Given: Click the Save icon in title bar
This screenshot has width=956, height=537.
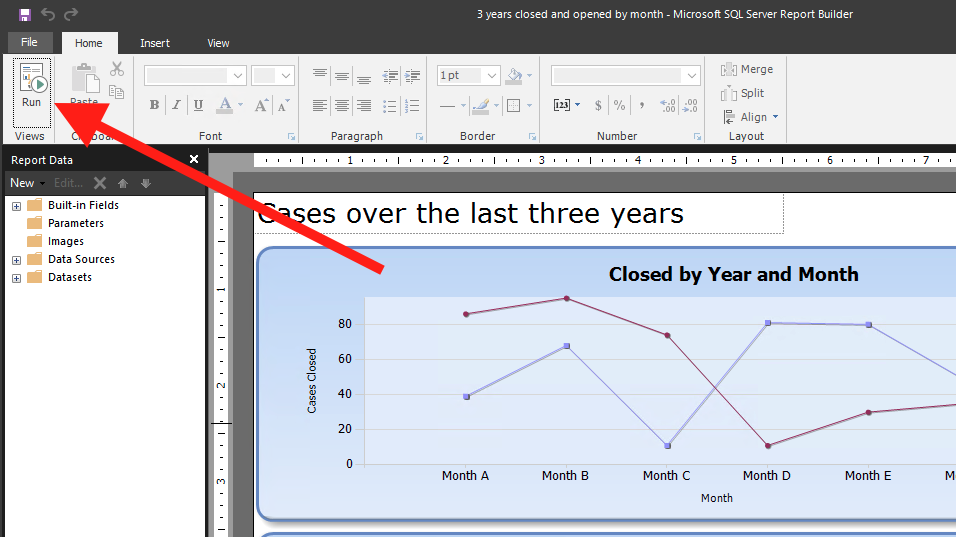Looking at the screenshot, I should click(x=24, y=14).
